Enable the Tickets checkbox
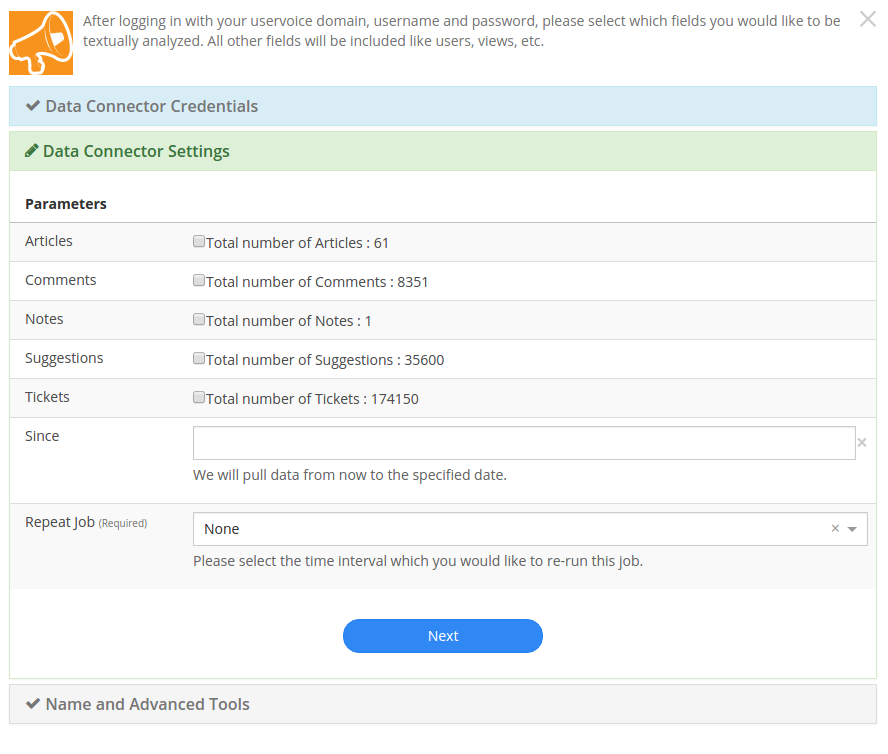The width and height of the screenshot is (888, 754). [x=199, y=397]
